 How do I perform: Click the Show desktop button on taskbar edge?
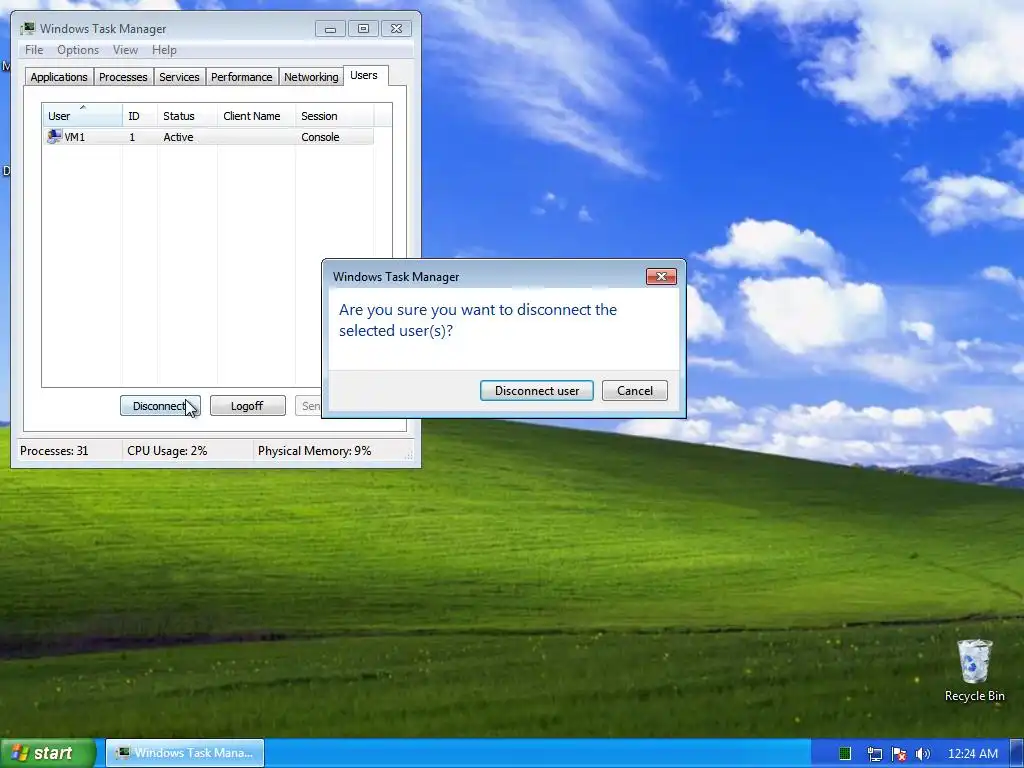pos(1017,754)
